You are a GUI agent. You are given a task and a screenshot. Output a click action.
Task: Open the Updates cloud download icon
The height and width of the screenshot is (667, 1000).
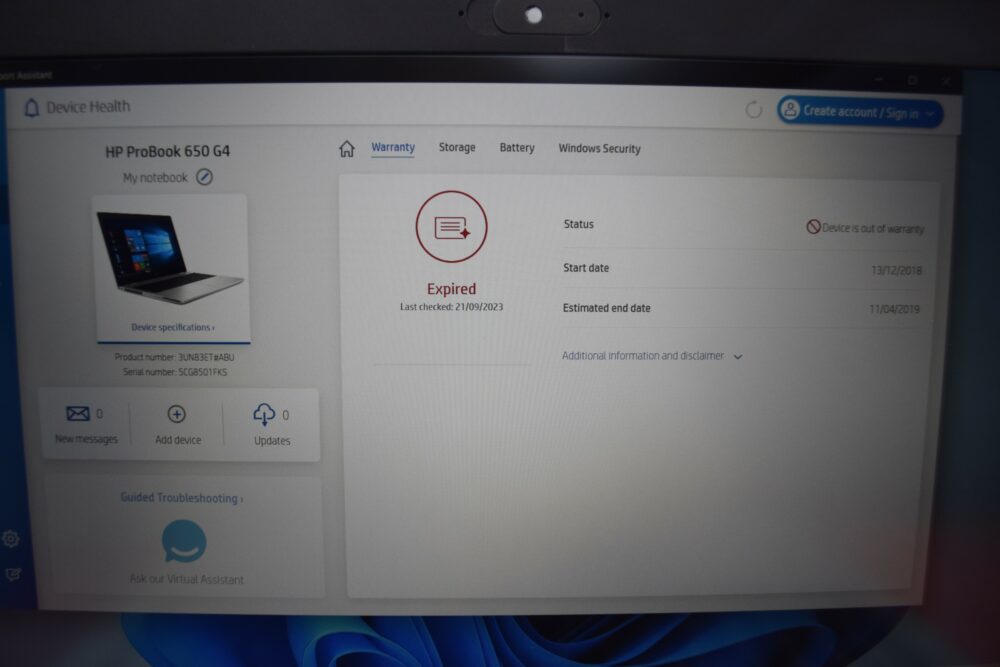click(264, 414)
